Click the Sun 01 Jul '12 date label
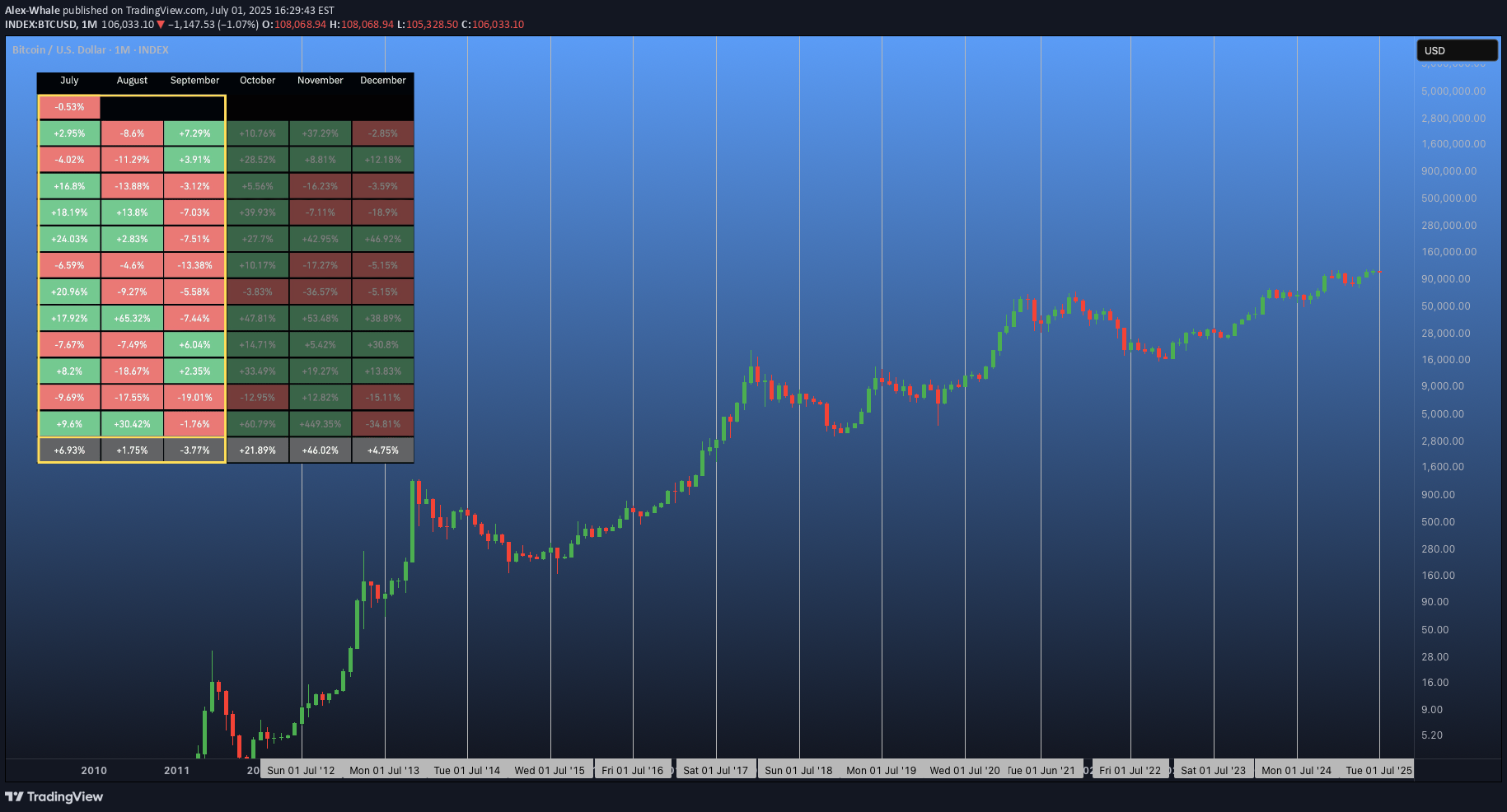 (301, 771)
